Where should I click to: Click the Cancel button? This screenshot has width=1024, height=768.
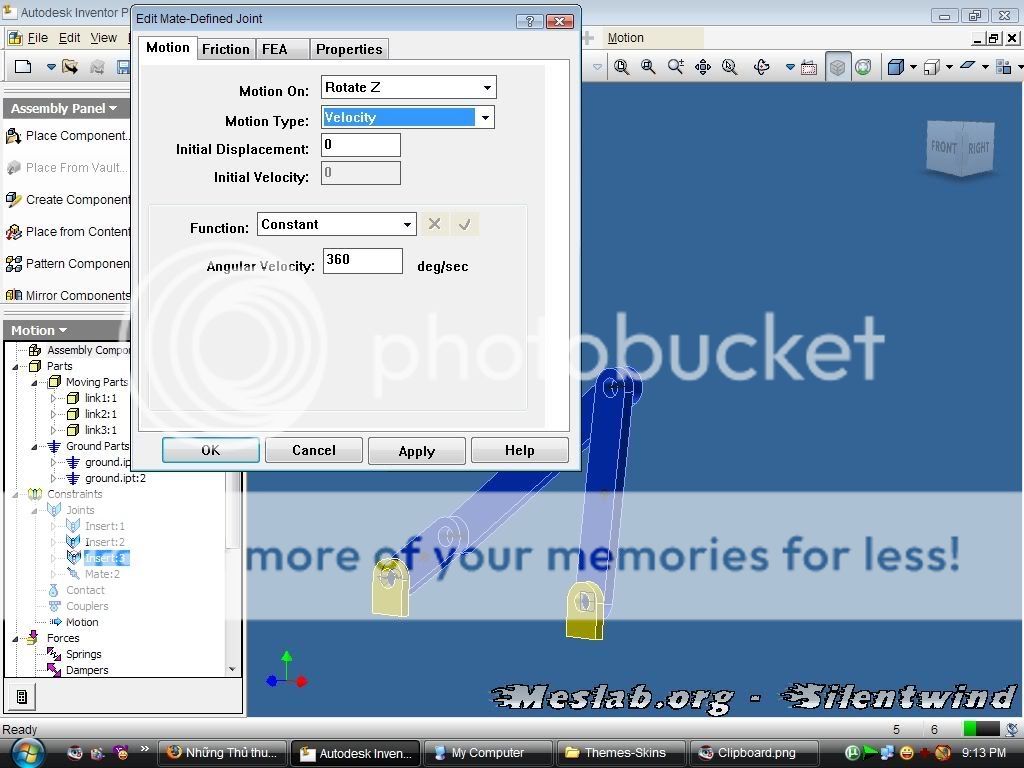click(313, 450)
